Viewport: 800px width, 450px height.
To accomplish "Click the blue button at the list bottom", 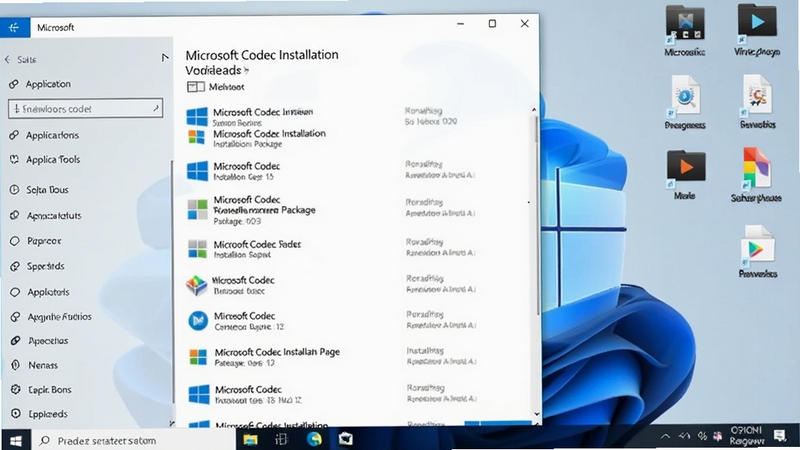I will point(497,422).
